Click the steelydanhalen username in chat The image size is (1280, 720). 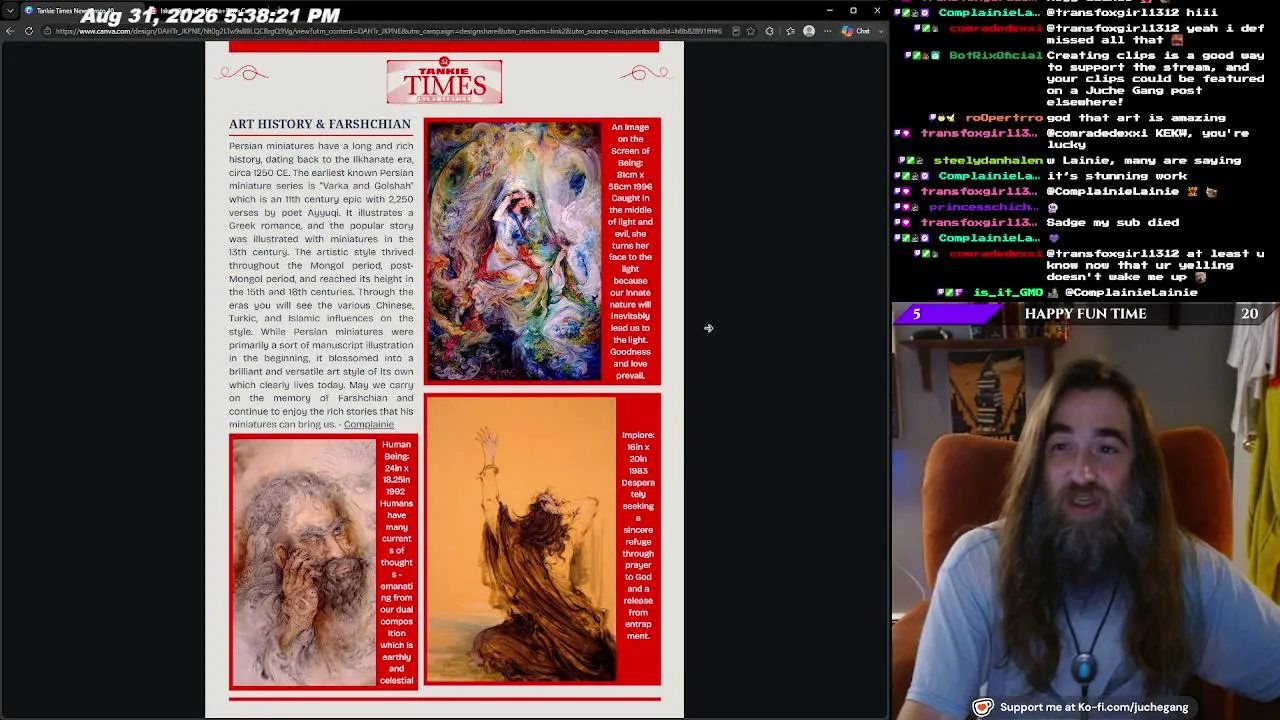click(x=987, y=160)
